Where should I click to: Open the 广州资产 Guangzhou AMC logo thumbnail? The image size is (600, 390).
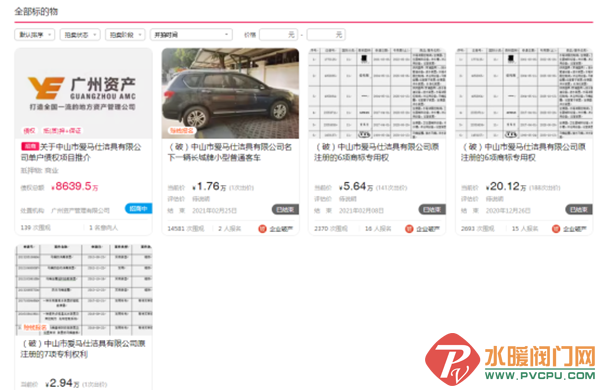point(83,93)
